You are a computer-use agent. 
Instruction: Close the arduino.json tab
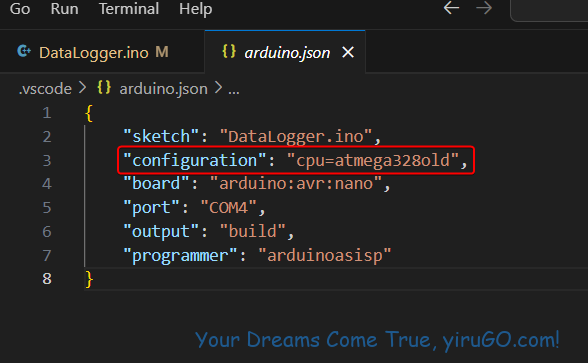tap(348, 52)
